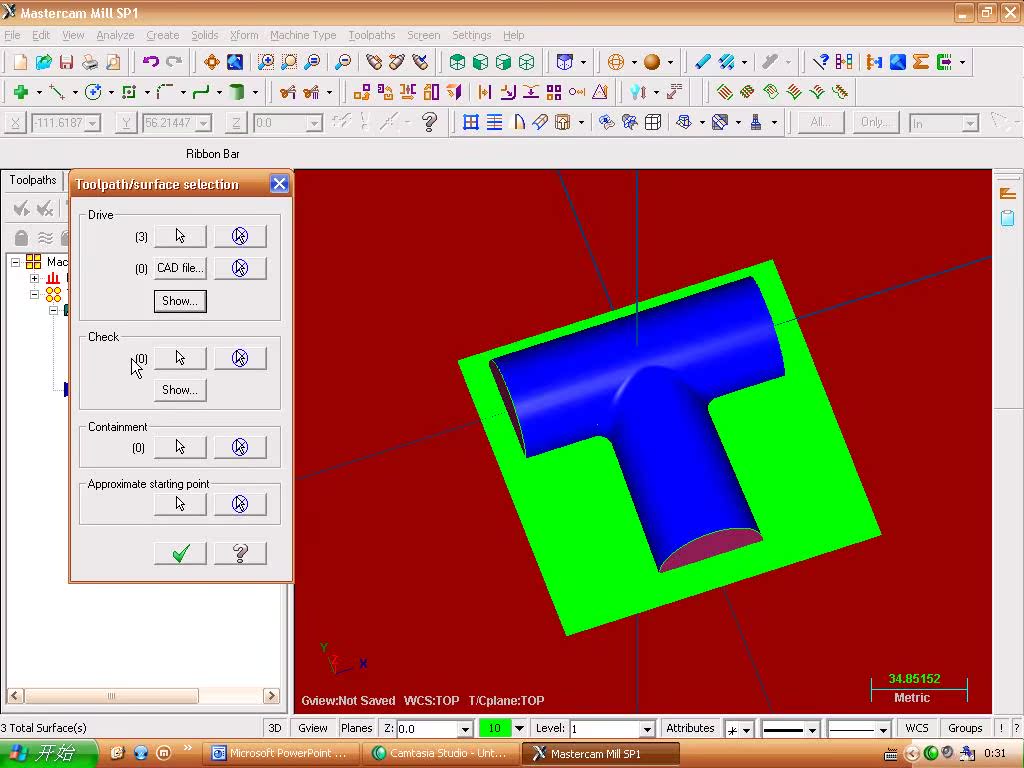Click the green cylinder solid primitive icon
This screenshot has height=768, width=1024.
coord(237,92)
